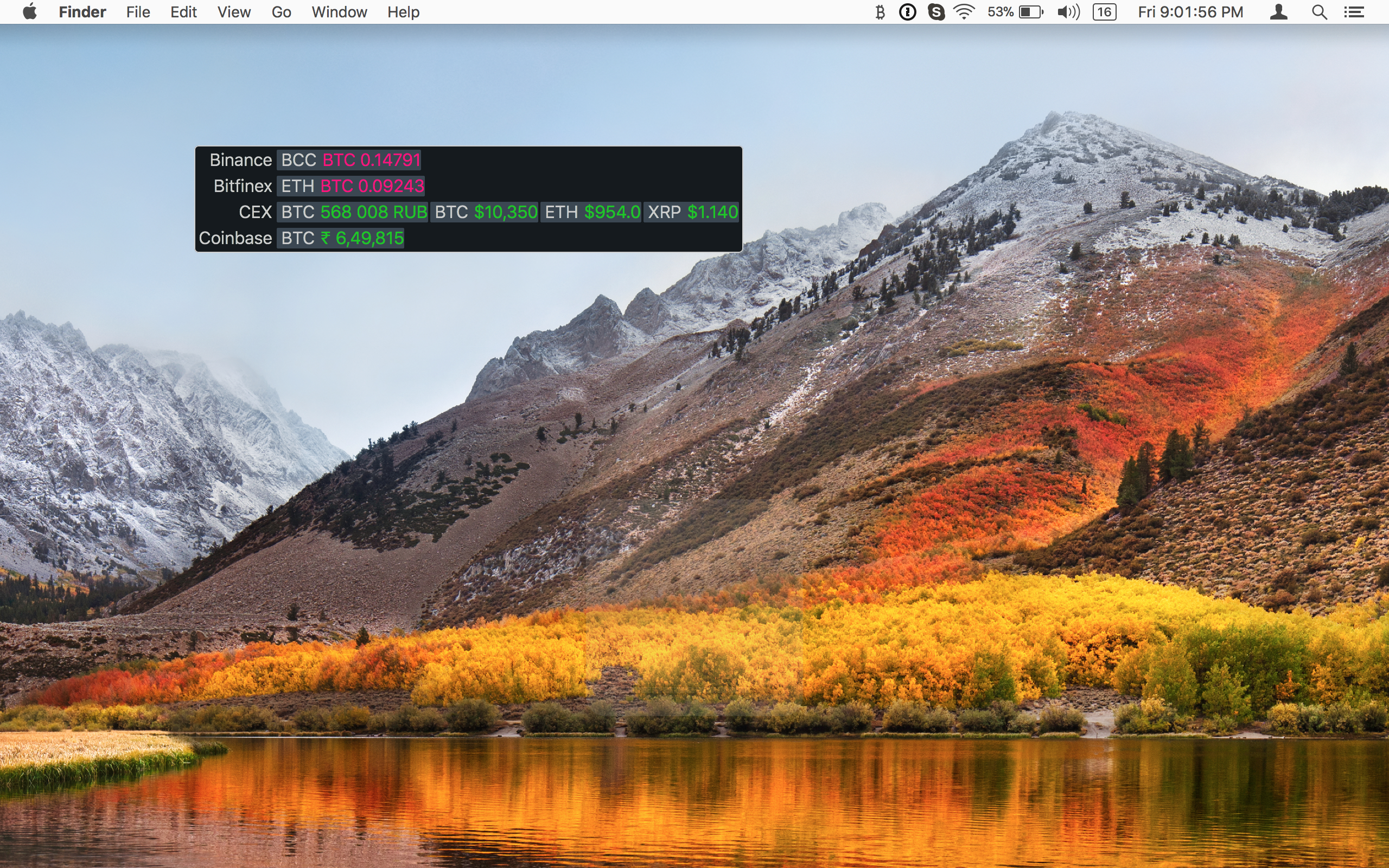1389x868 pixels.
Task: Open Spotlight search magnifier
Action: (1319, 12)
